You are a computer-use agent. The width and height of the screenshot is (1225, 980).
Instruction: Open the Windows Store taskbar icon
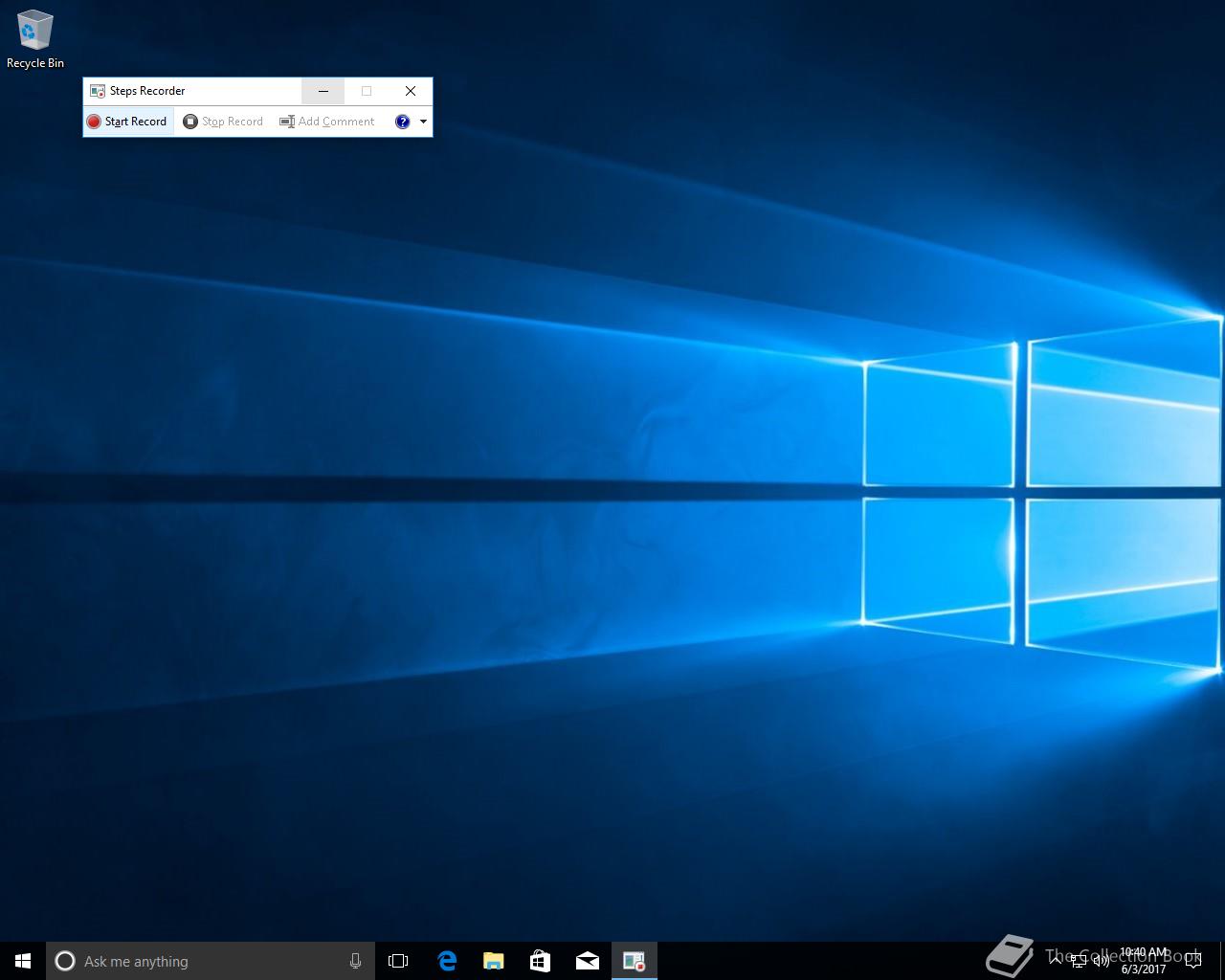pos(541,961)
